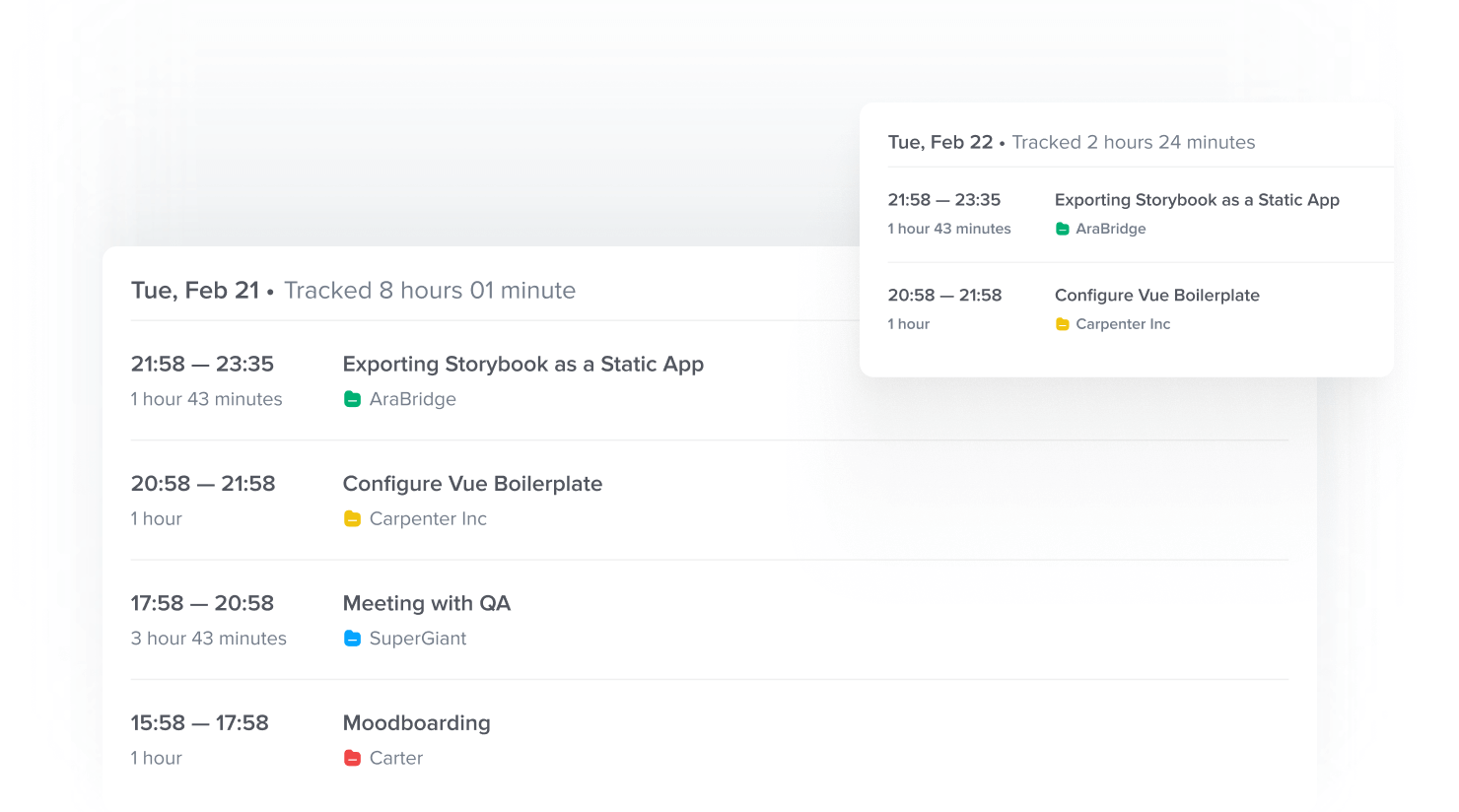Click the '3 hour 43 minutes' duration

coord(209,639)
